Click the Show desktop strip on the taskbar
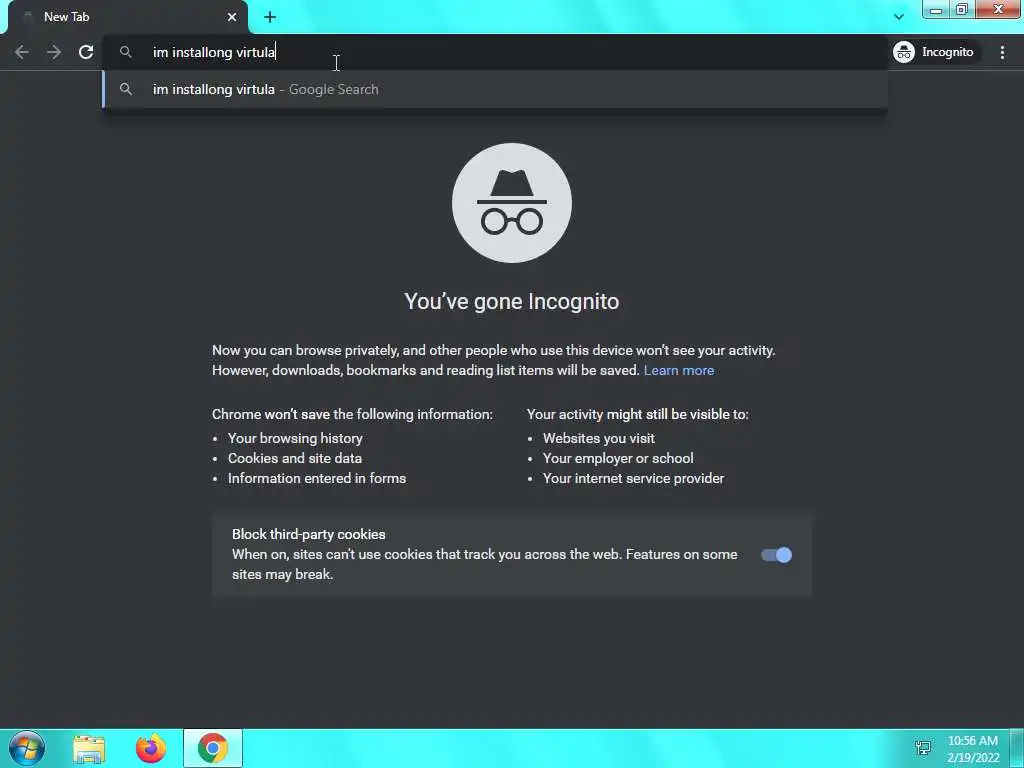 1017,748
